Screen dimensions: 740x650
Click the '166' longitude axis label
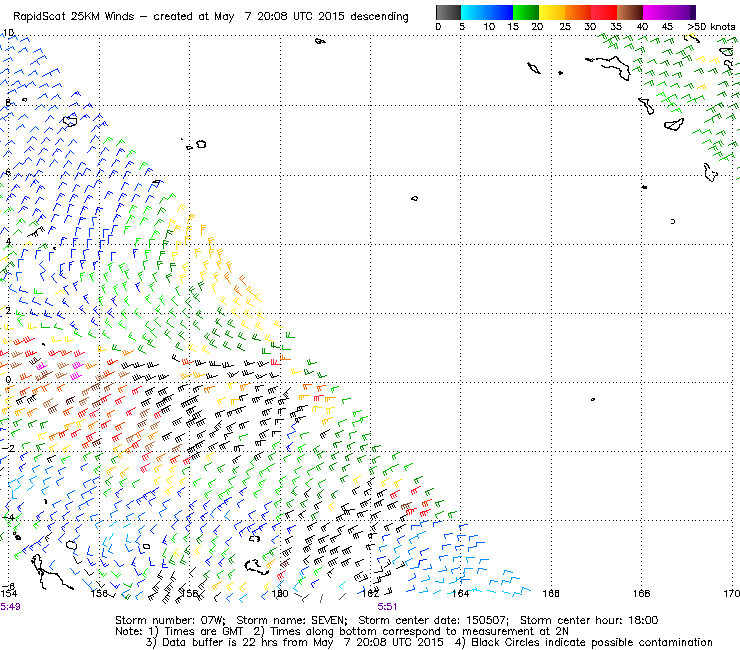551,593
